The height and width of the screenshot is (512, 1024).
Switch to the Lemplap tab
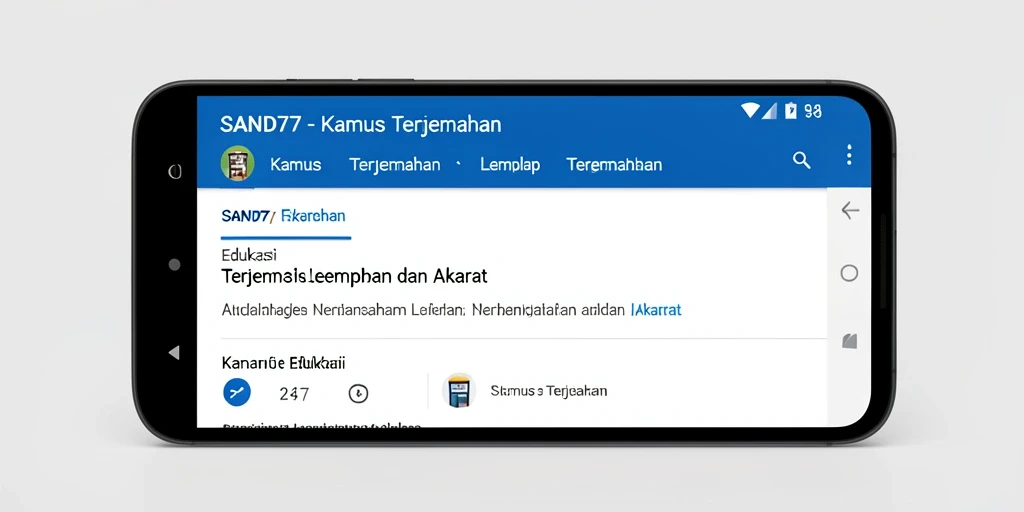[x=510, y=165]
